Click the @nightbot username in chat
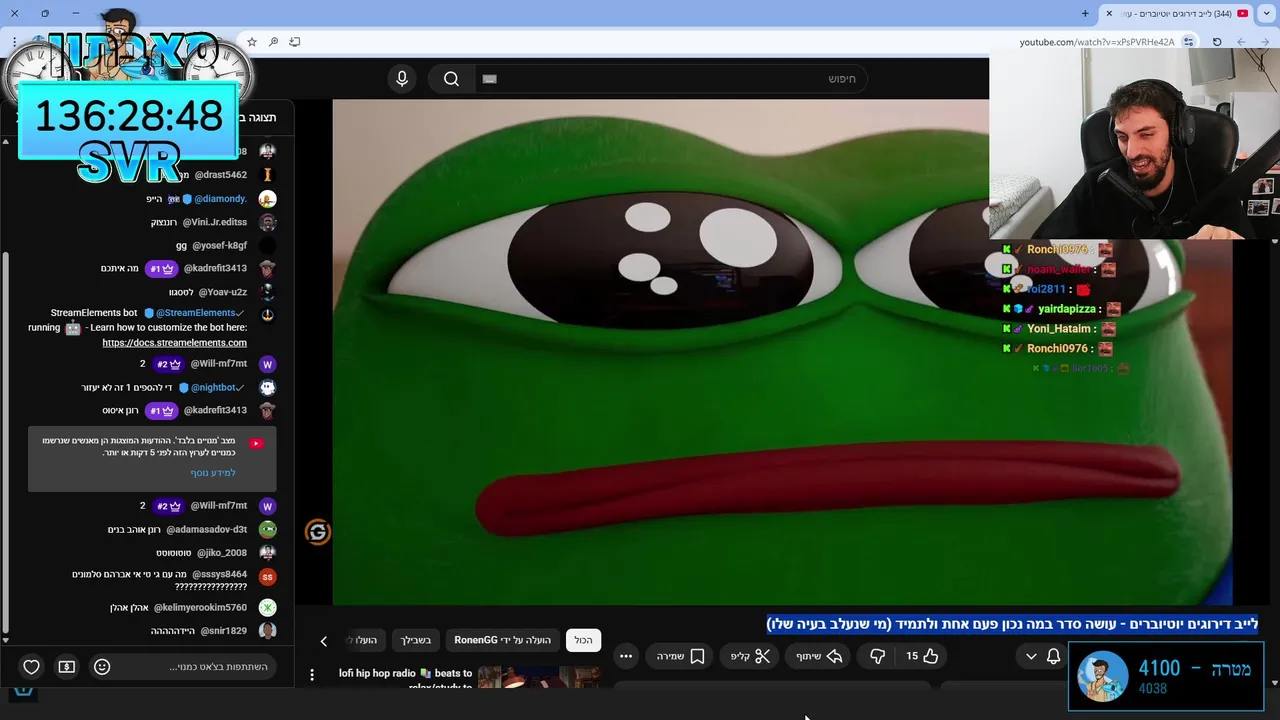The width and height of the screenshot is (1280, 720). (x=213, y=388)
